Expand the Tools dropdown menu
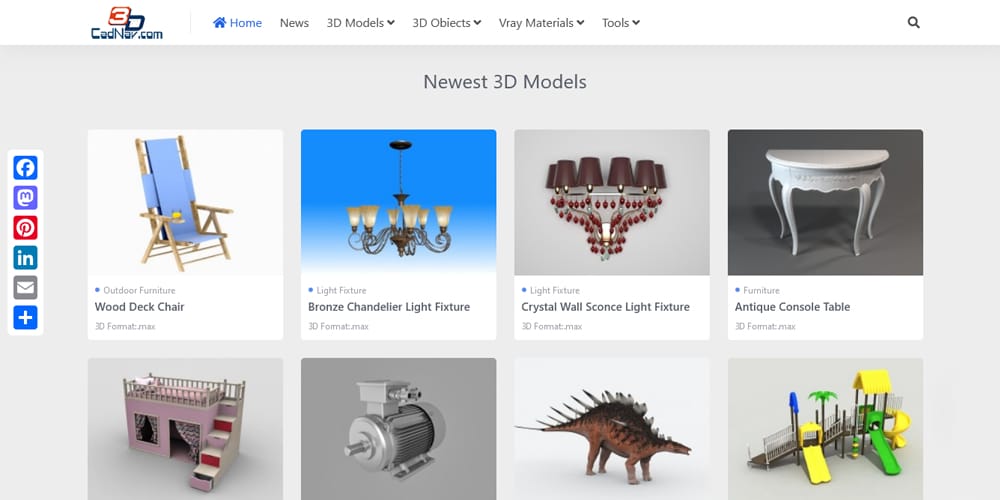This screenshot has height=500, width=1000. click(620, 23)
